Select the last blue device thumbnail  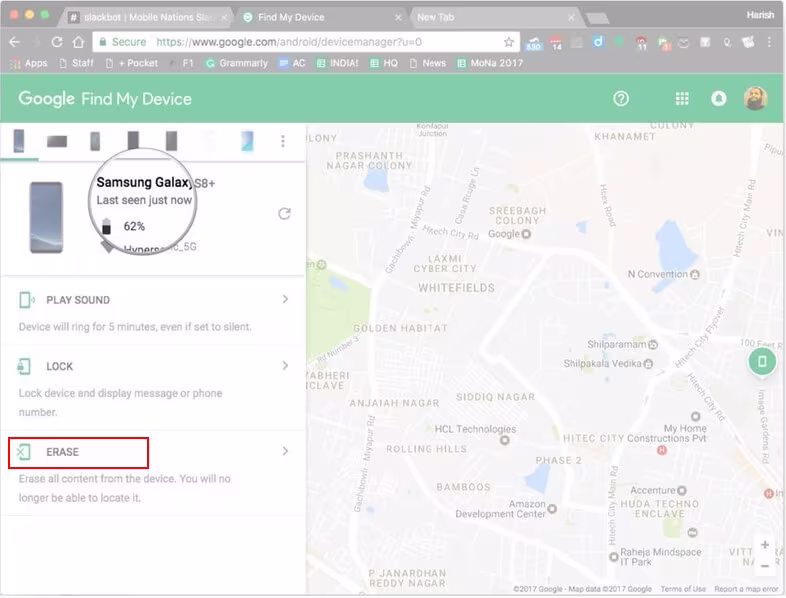coord(248,141)
